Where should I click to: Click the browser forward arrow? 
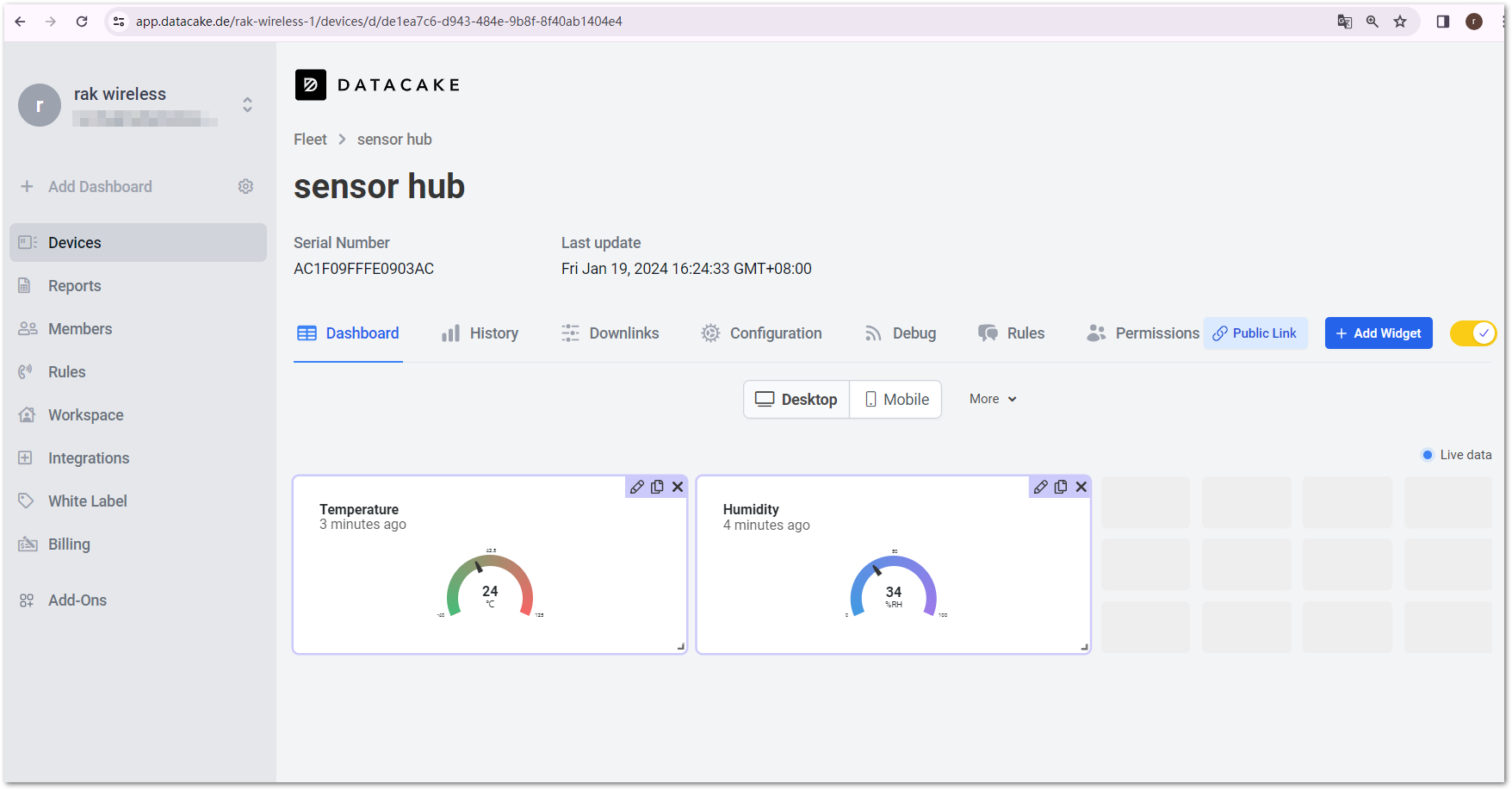click(51, 22)
